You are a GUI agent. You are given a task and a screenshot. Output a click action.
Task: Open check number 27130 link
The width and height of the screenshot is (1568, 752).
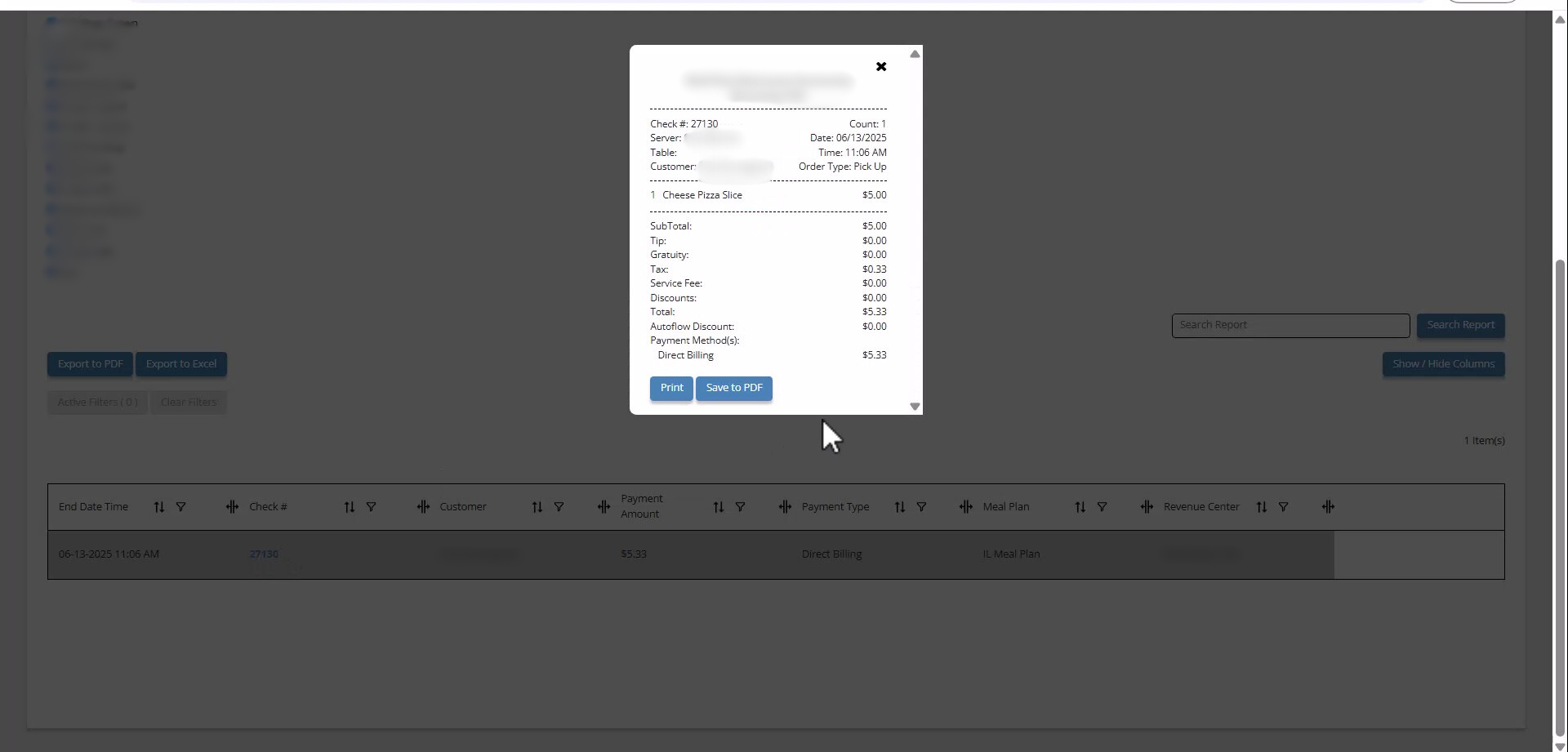264,554
